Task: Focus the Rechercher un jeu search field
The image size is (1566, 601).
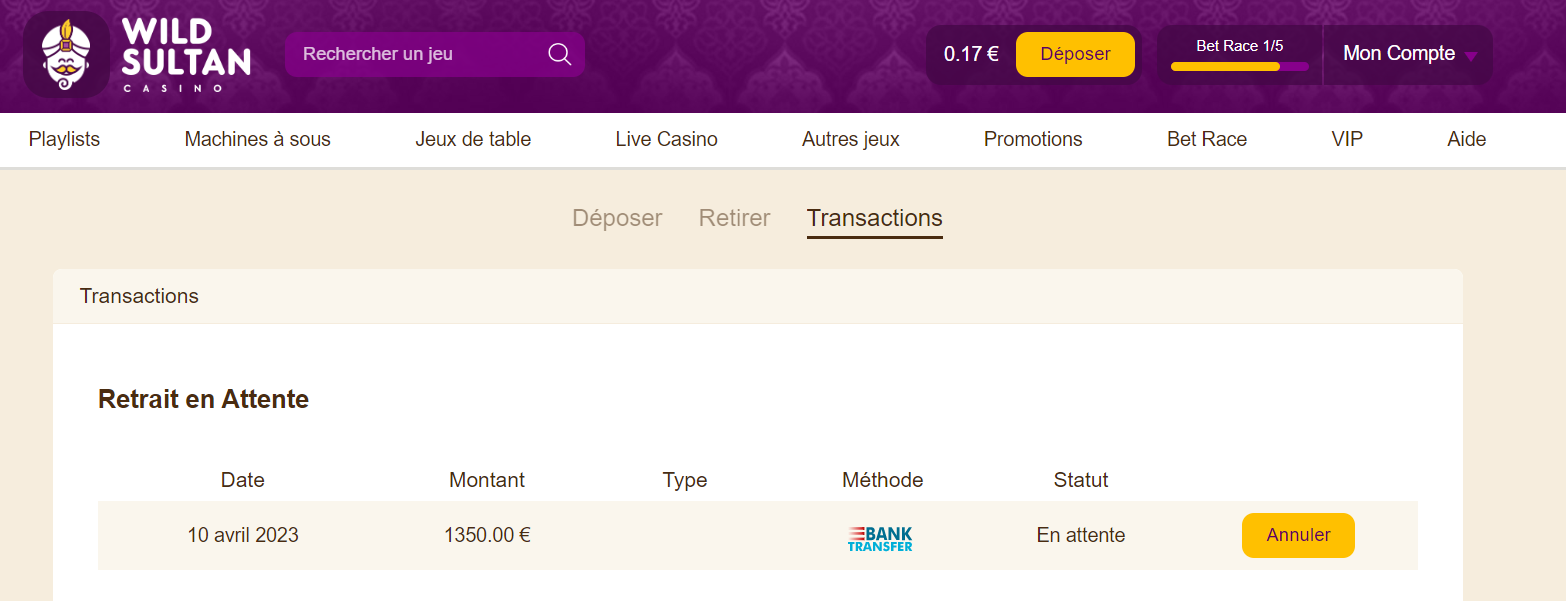Action: pyautogui.click(x=420, y=54)
